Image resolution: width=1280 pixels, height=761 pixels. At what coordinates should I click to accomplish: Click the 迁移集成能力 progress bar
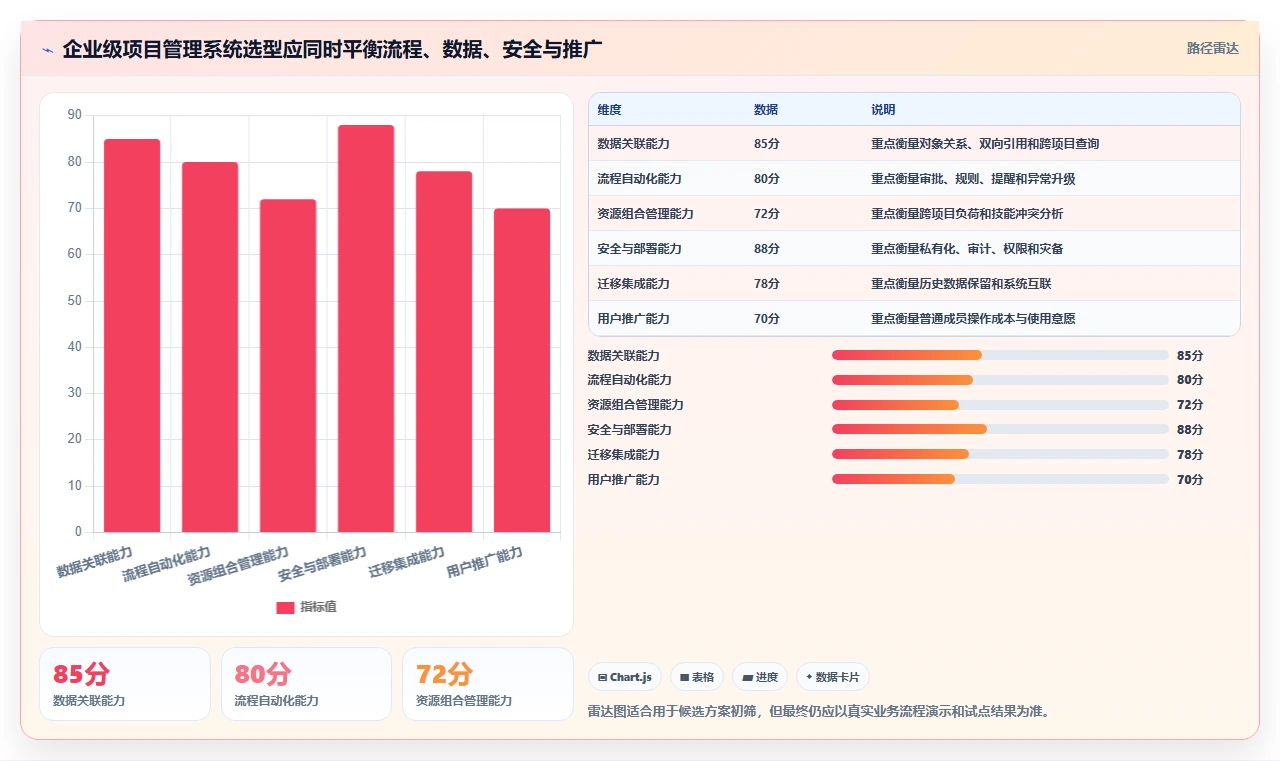pos(1000,454)
